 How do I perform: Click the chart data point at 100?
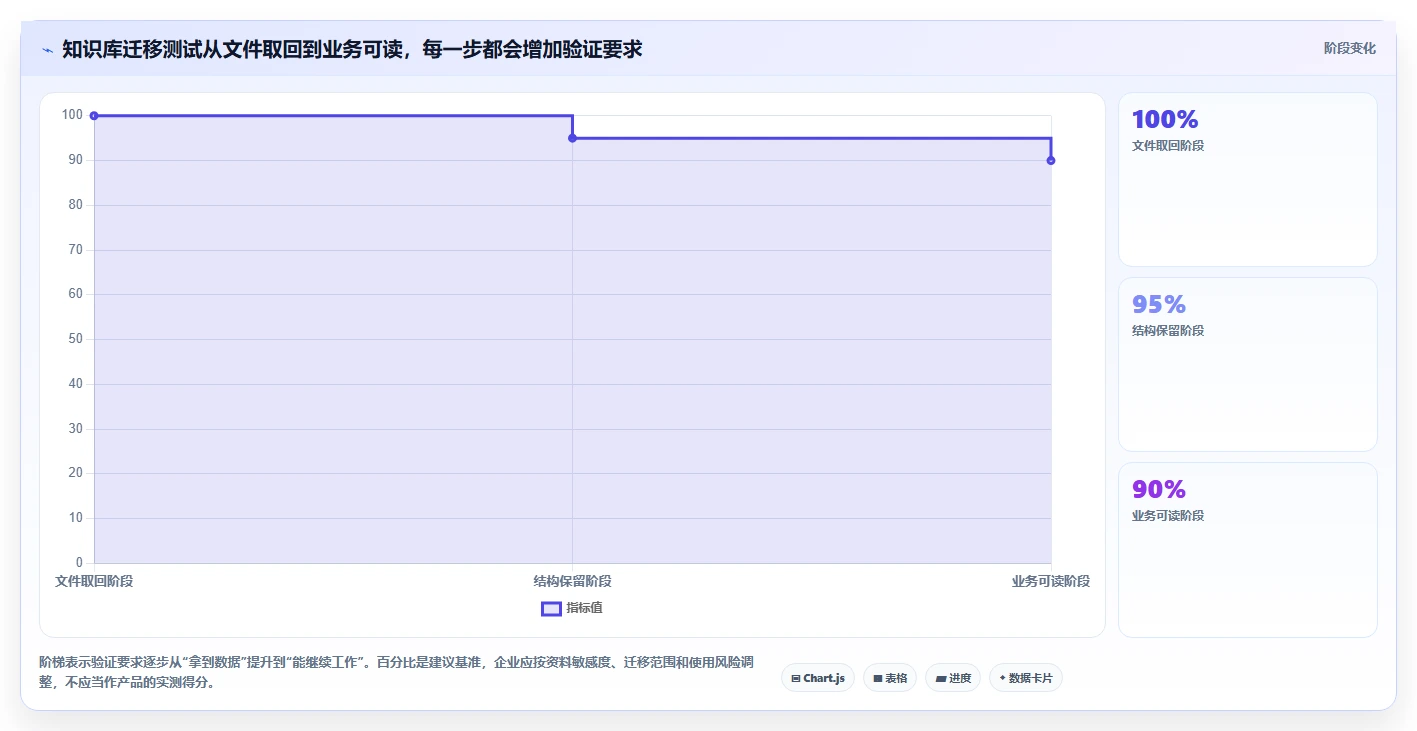pos(94,116)
